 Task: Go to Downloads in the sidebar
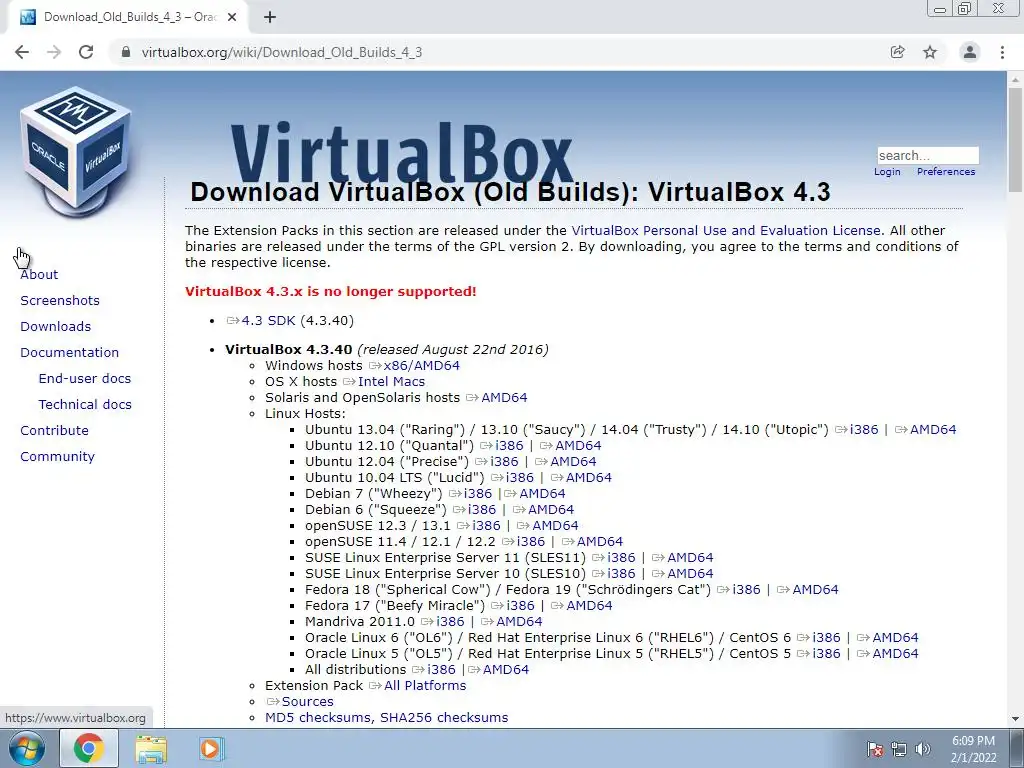click(x=56, y=327)
